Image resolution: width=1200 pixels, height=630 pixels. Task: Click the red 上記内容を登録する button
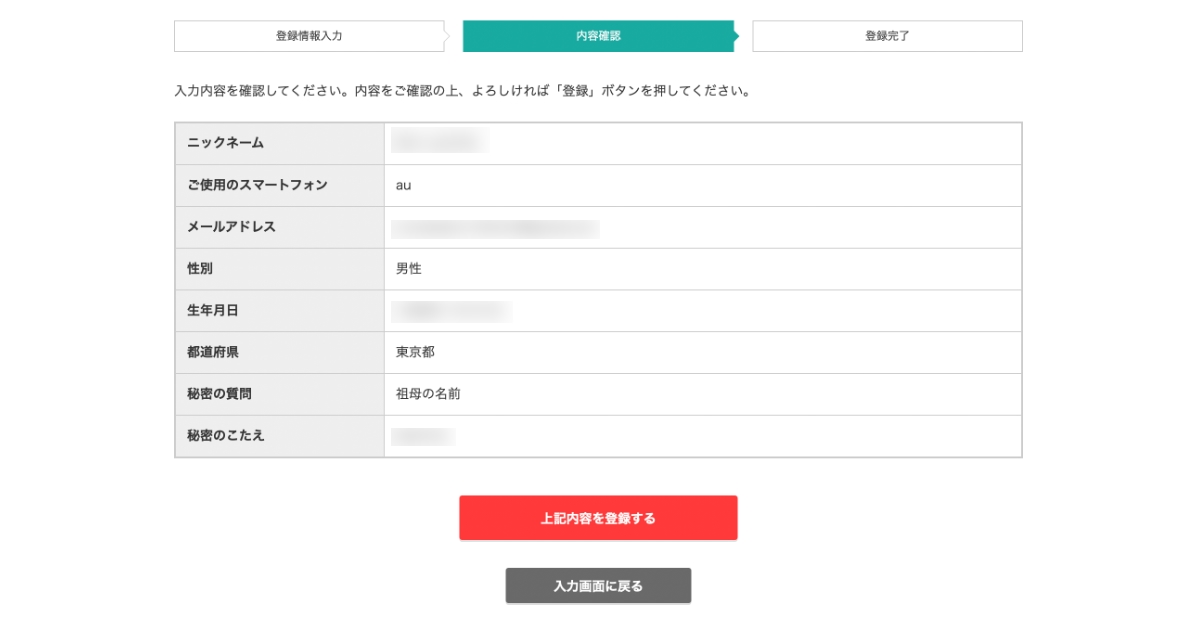click(x=598, y=518)
